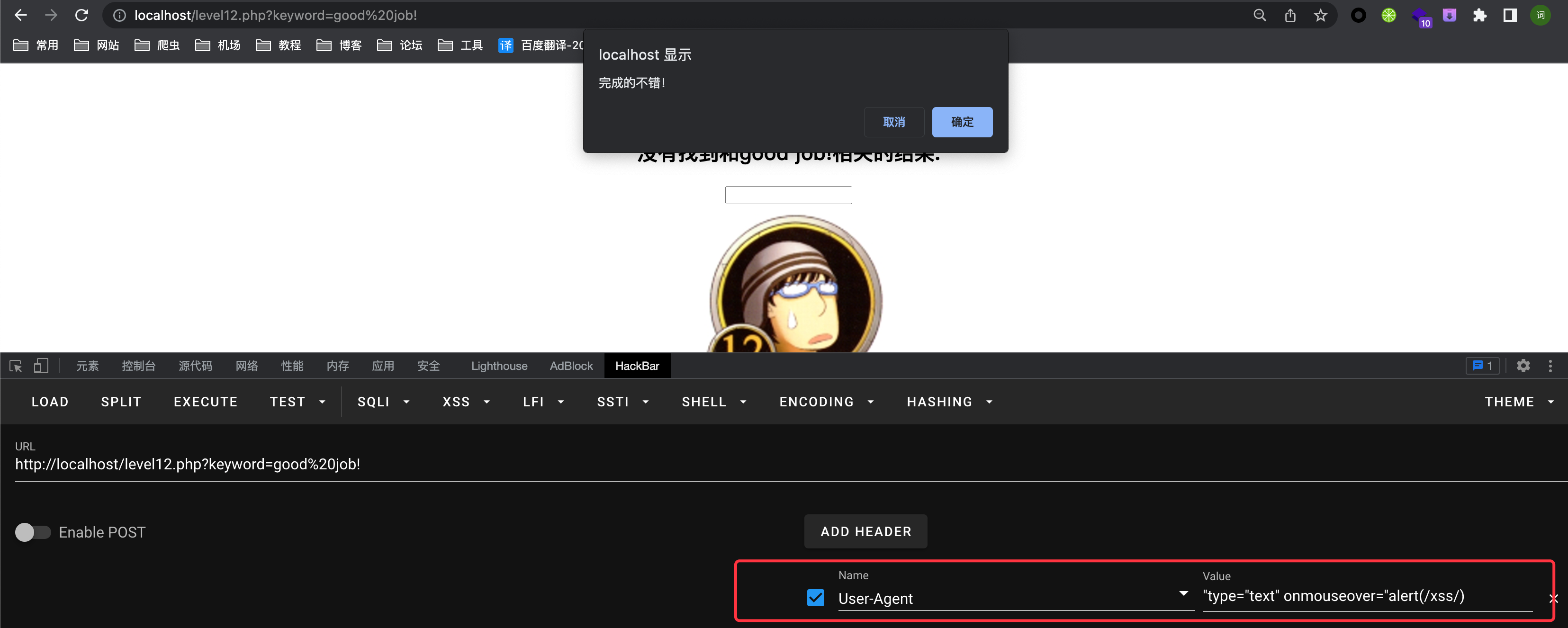Click the zoom magnifier icon in address bar
The image size is (1568, 628).
[x=1260, y=15]
